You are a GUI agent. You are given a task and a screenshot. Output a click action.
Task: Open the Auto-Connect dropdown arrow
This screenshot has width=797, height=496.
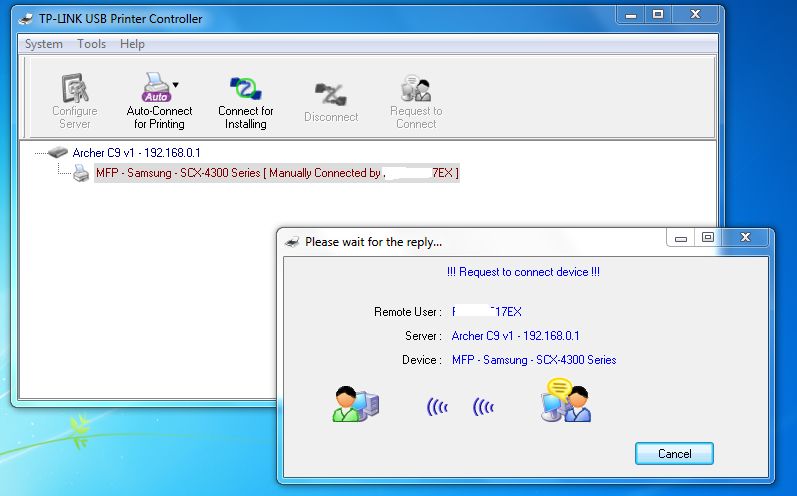[x=175, y=85]
